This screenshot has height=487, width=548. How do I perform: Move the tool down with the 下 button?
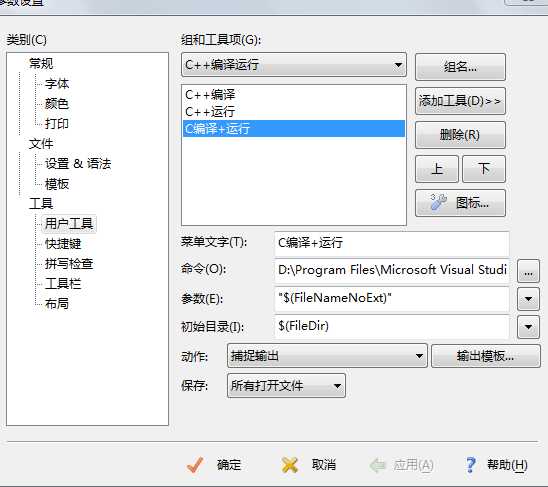(x=484, y=169)
